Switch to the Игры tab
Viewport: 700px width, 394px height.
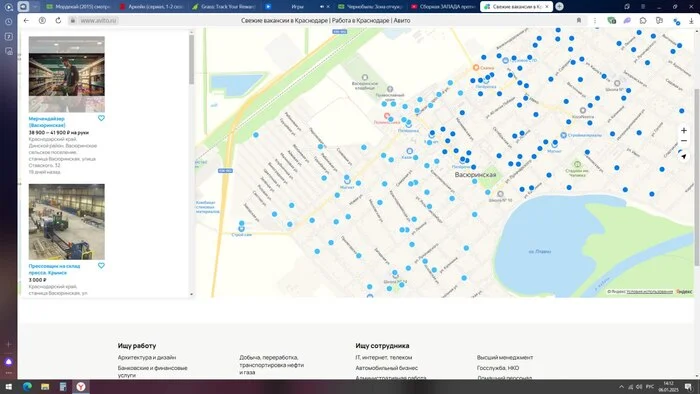click(297, 7)
